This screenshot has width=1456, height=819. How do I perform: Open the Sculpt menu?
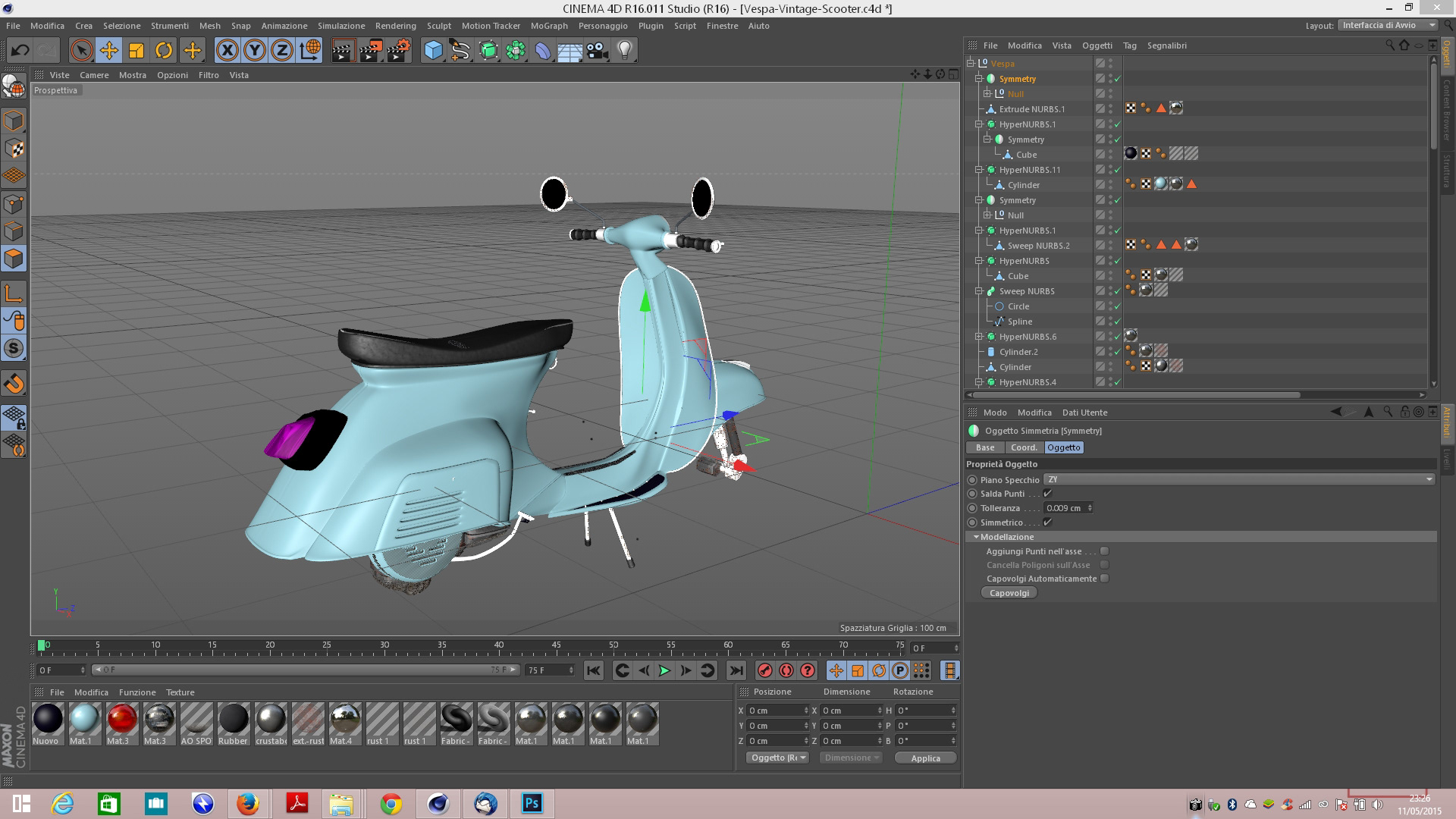coord(438,26)
